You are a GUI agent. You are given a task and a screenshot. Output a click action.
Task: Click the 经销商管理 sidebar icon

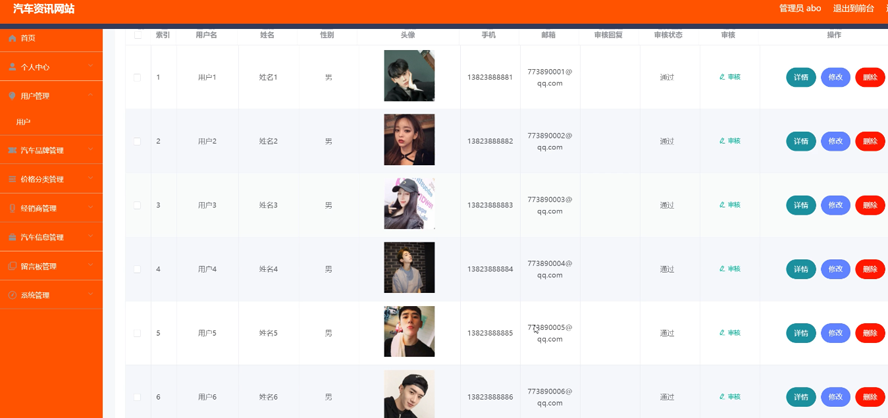12,208
